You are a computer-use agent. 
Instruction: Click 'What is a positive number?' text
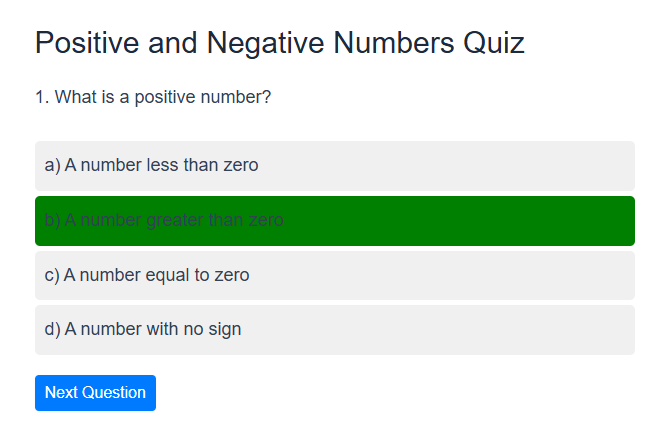(x=153, y=97)
